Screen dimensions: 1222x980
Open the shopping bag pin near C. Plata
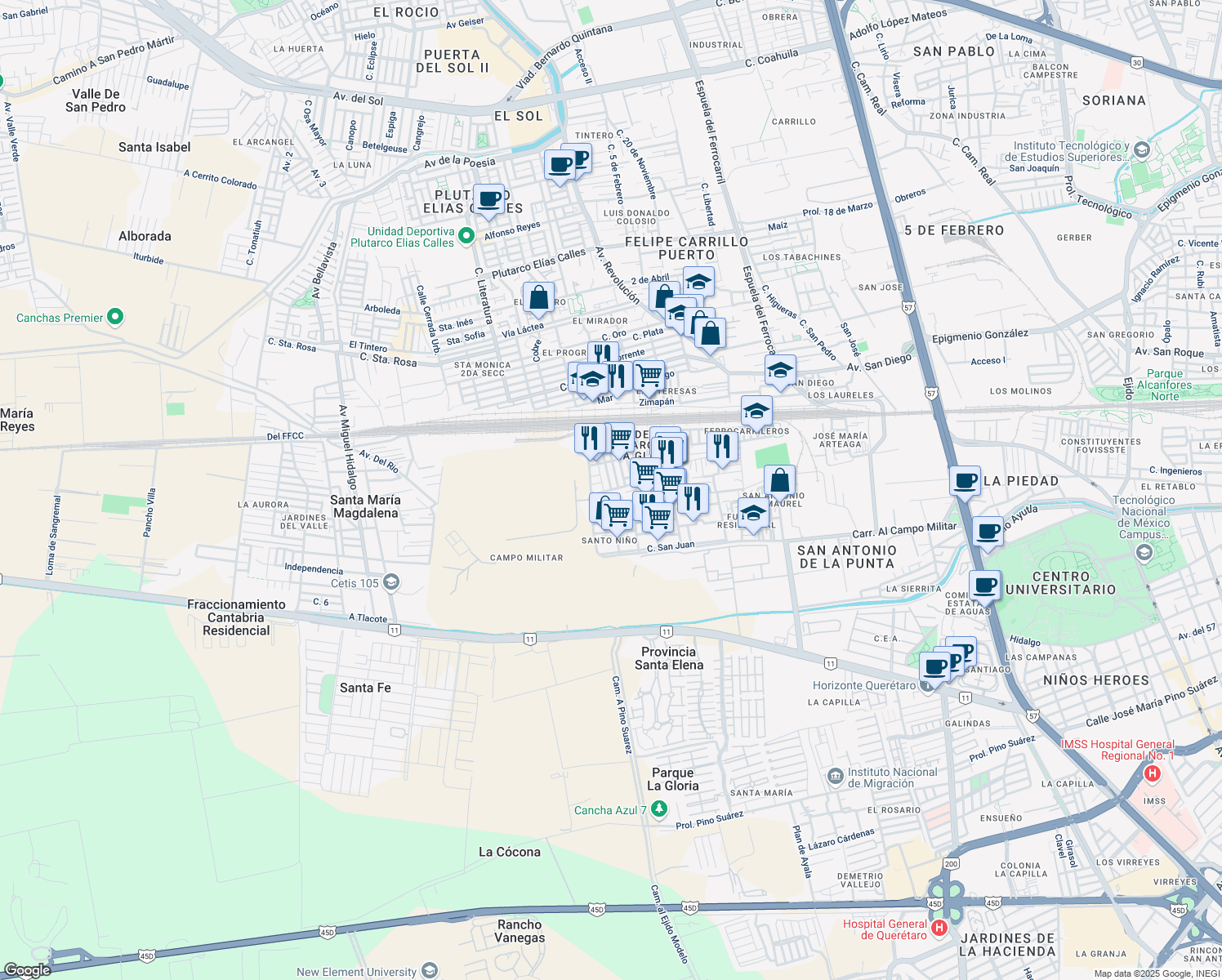[709, 332]
